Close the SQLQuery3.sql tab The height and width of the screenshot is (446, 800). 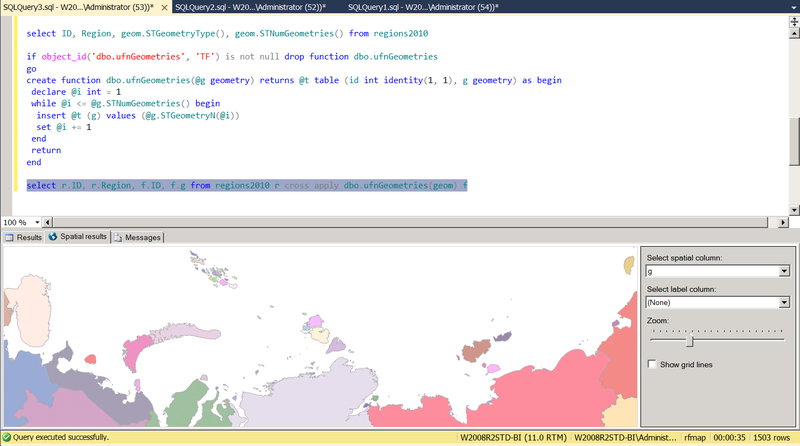click(164, 8)
